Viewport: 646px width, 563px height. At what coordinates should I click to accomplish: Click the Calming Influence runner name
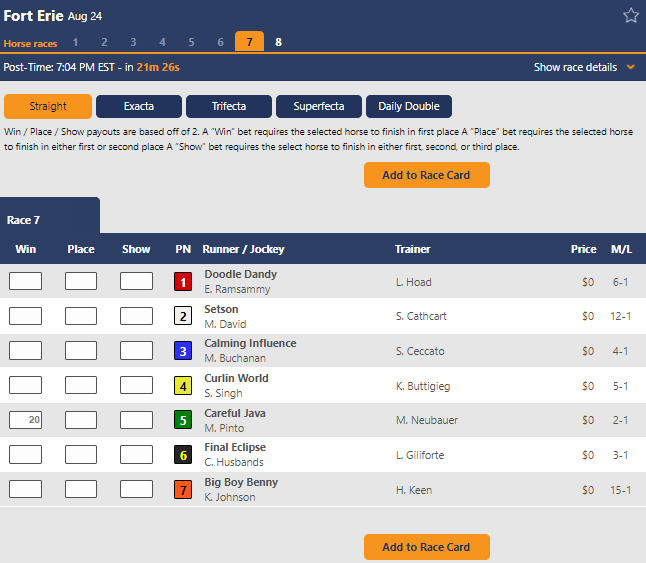pos(250,343)
